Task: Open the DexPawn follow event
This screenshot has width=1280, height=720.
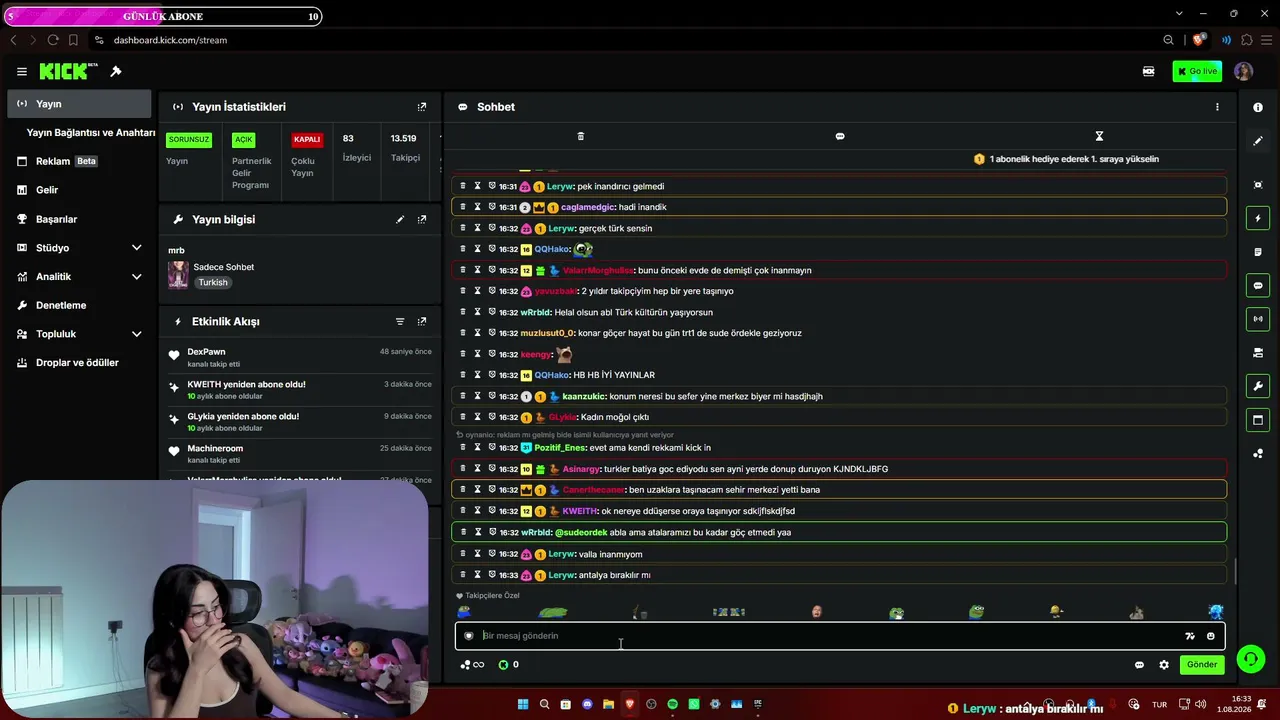Action: (x=300, y=357)
